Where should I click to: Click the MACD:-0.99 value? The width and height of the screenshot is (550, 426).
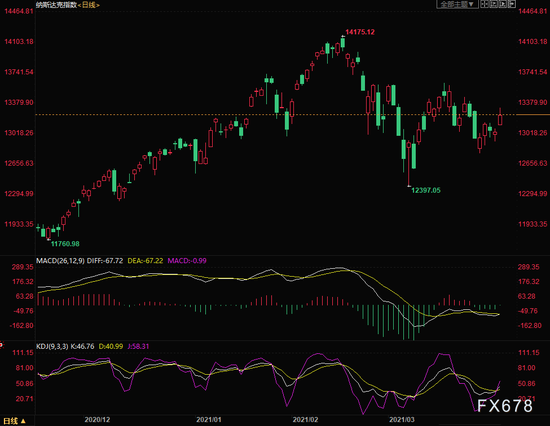pyautogui.click(x=187, y=261)
